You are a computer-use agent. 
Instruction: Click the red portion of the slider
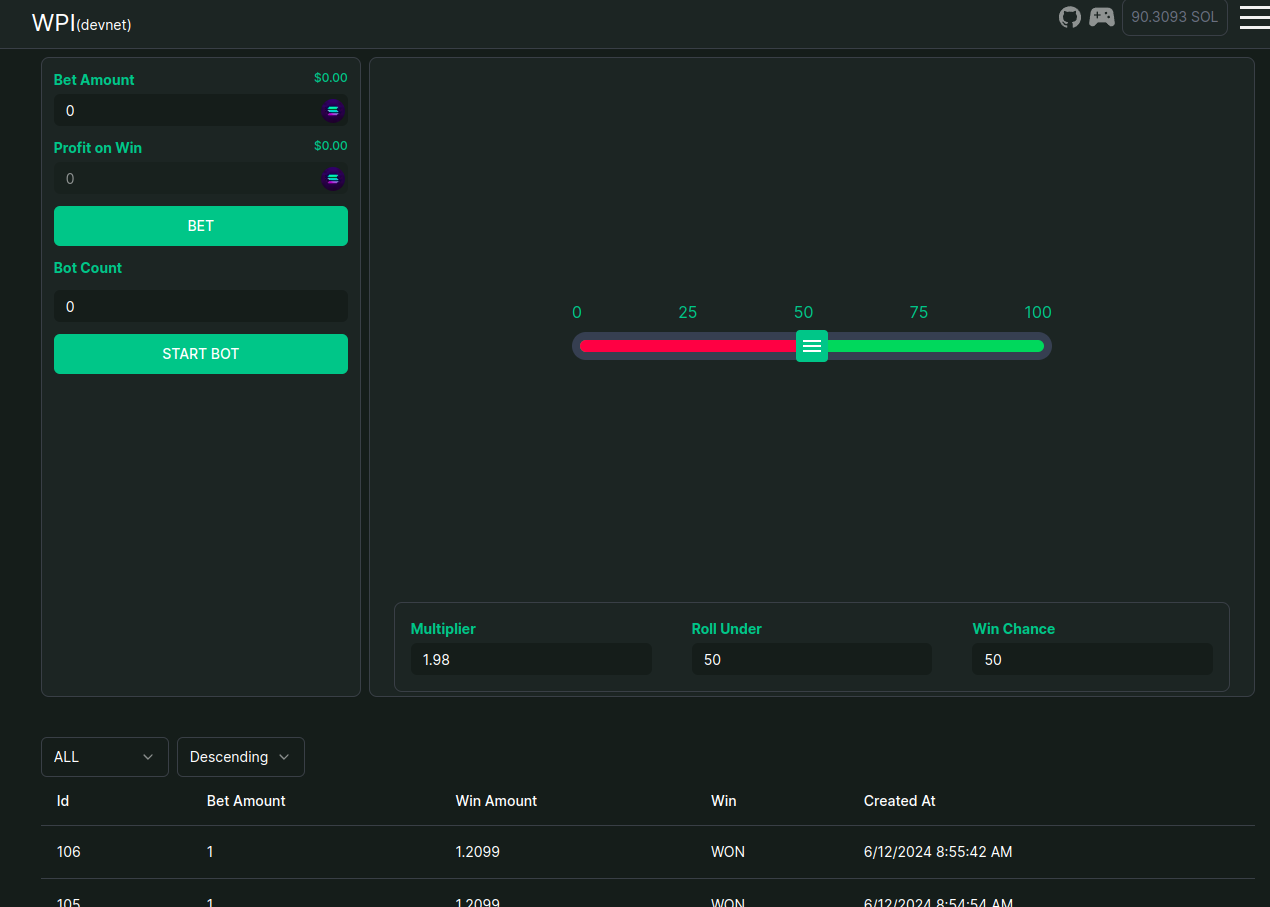tap(688, 346)
